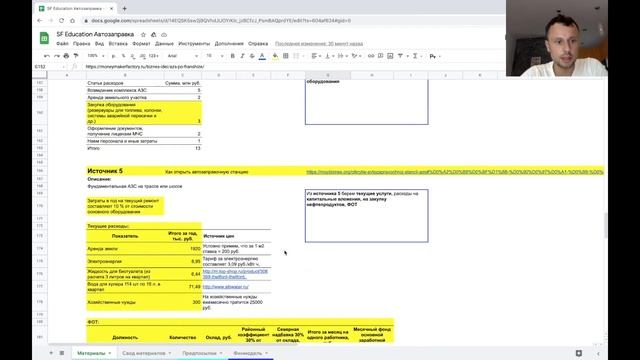Open the font size dropdown
The height and width of the screenshot is (360, 640).
(x=214, y=56)
